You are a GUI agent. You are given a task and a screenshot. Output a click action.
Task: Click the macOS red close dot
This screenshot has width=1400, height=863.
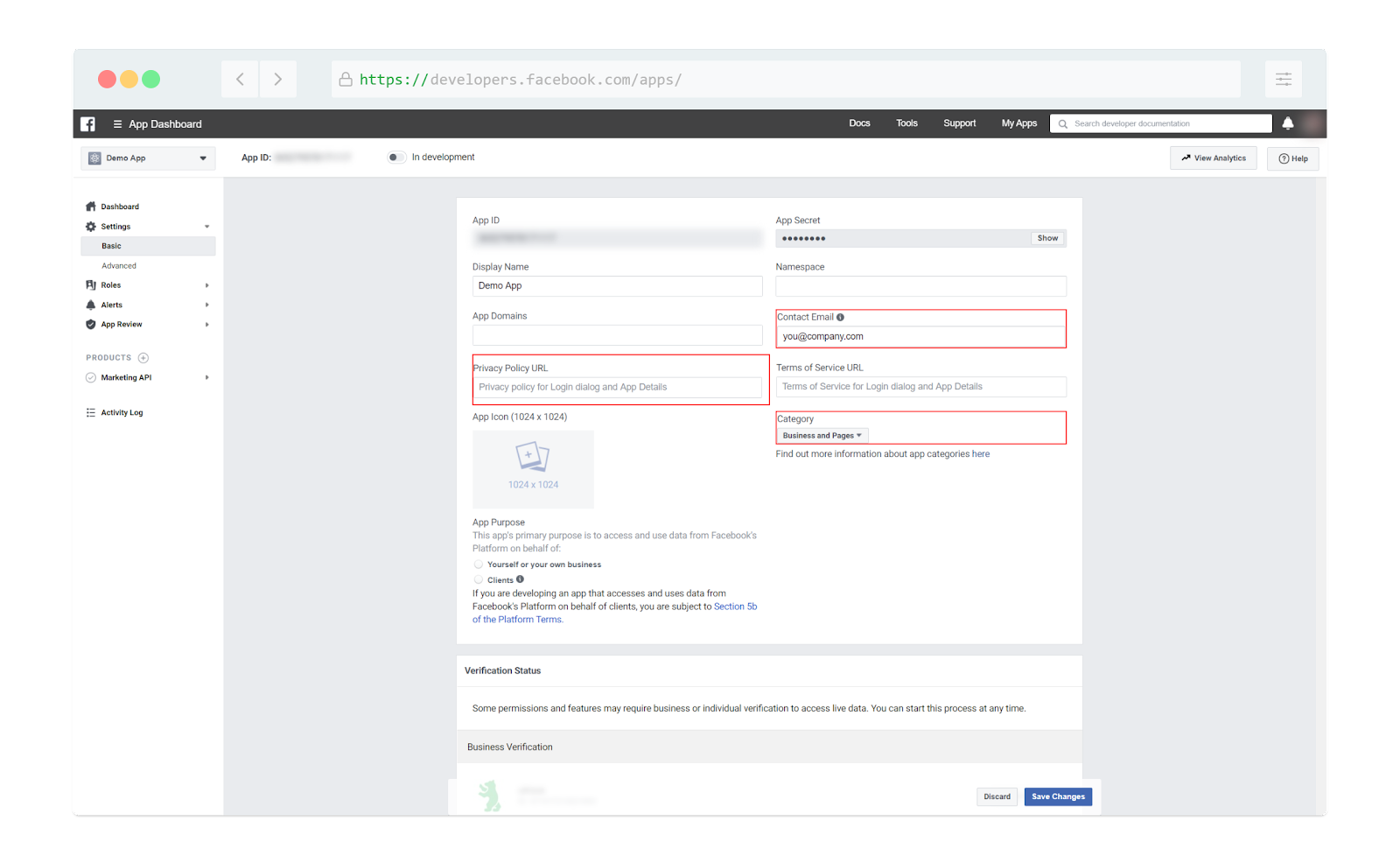pos(107,79)
